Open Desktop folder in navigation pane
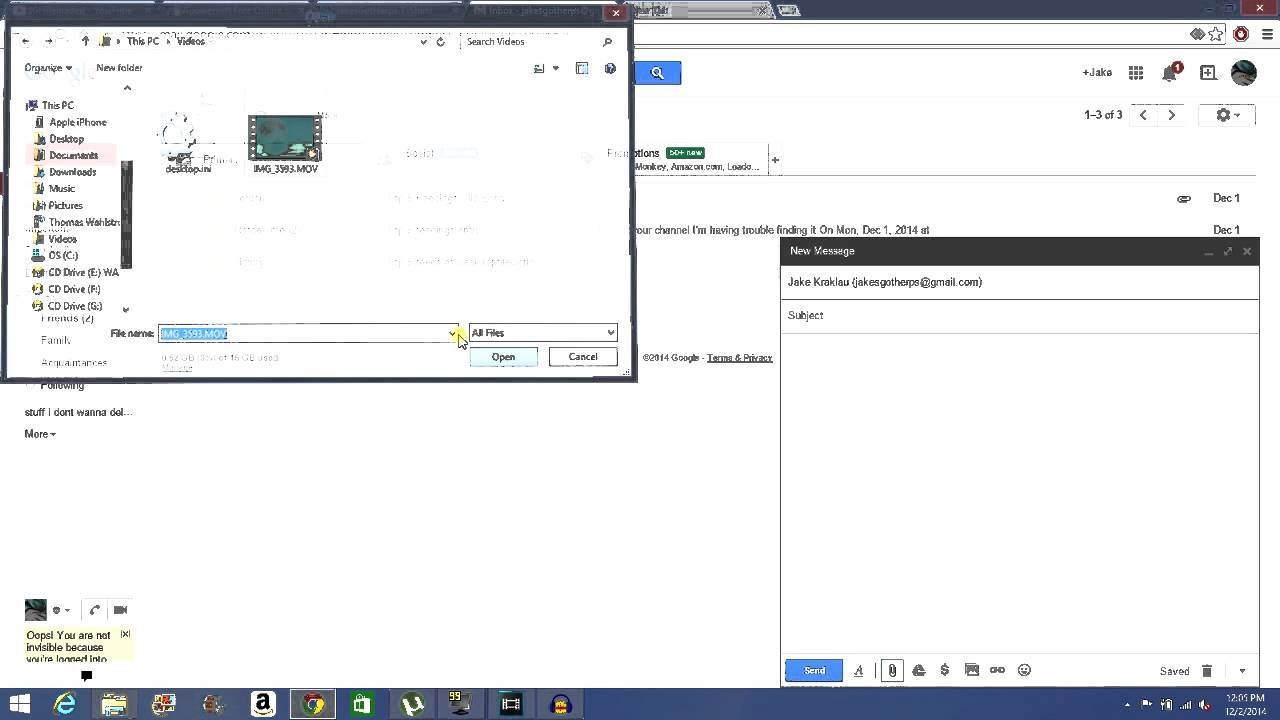This screenshot has height=720, width=1280. (66, 139)
